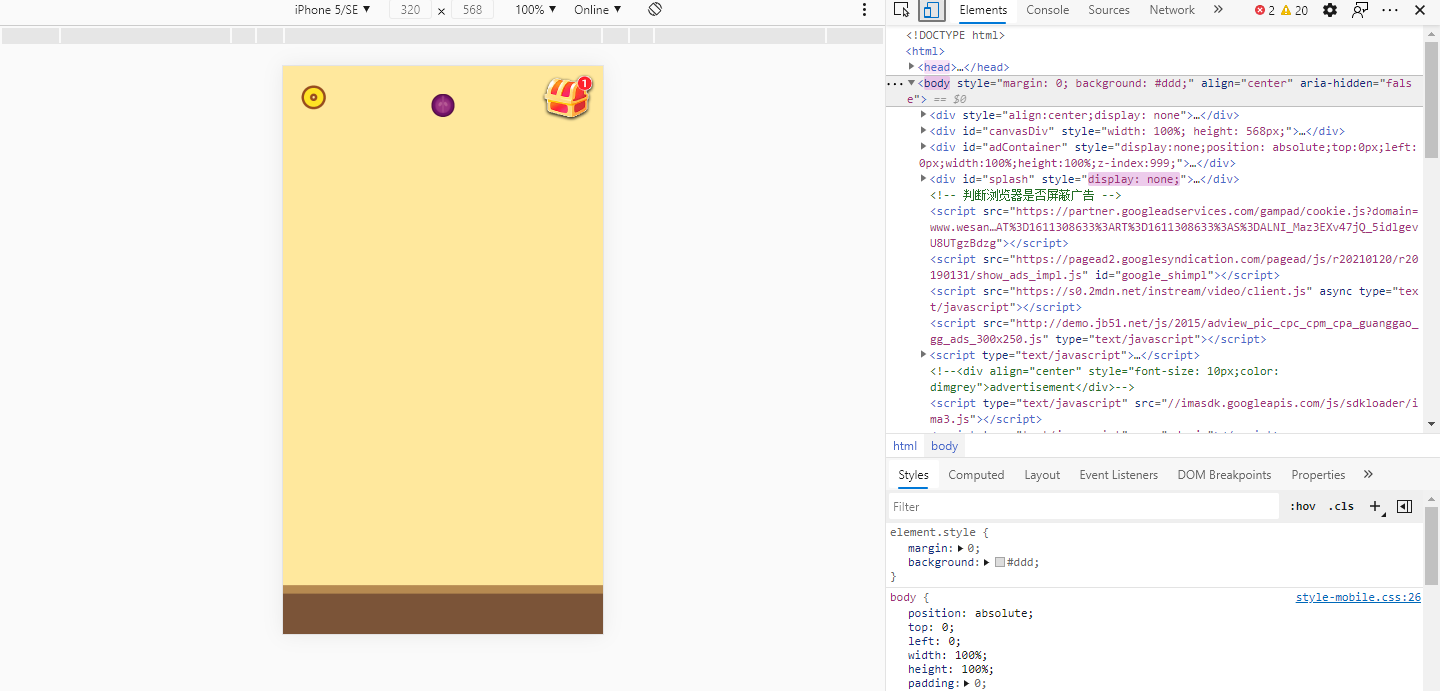Toggle the .cls element classes panel
Screen dimensions: 1440x691
[x=1341, y=506]
